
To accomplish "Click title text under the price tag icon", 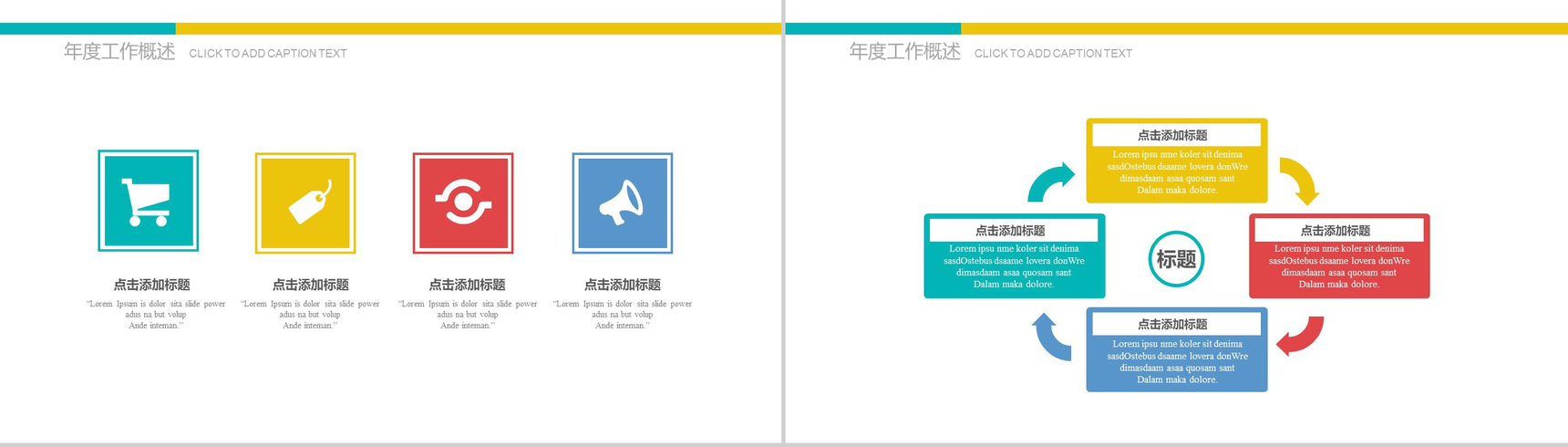I will point(310,285).
